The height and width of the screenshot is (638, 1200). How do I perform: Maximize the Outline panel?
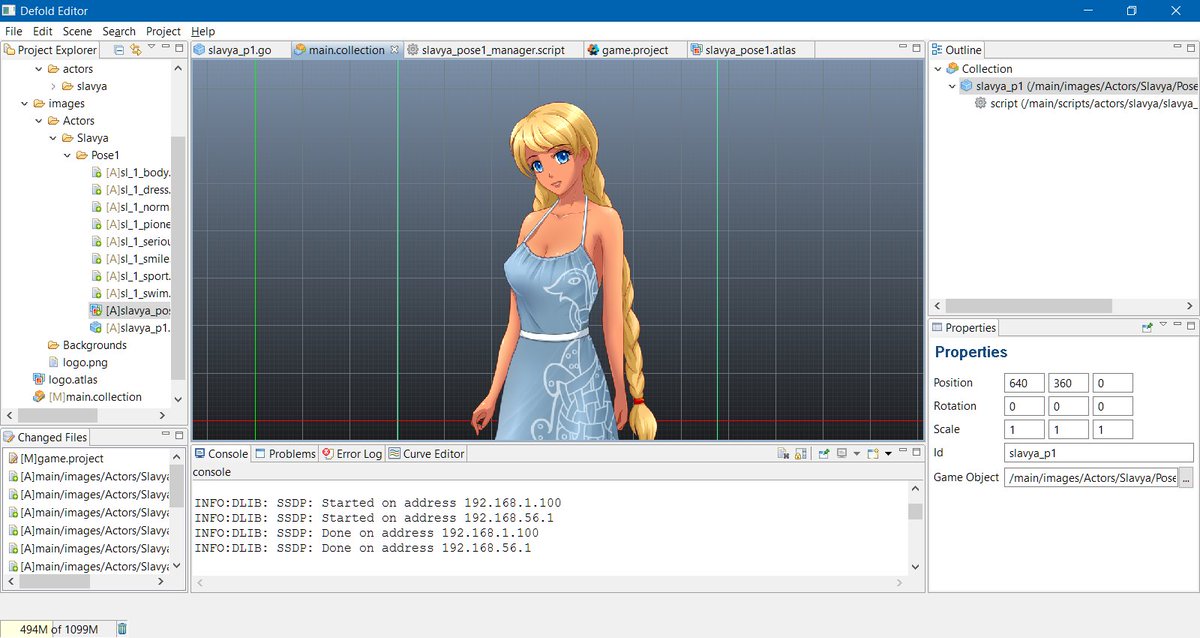(1190, 48)
